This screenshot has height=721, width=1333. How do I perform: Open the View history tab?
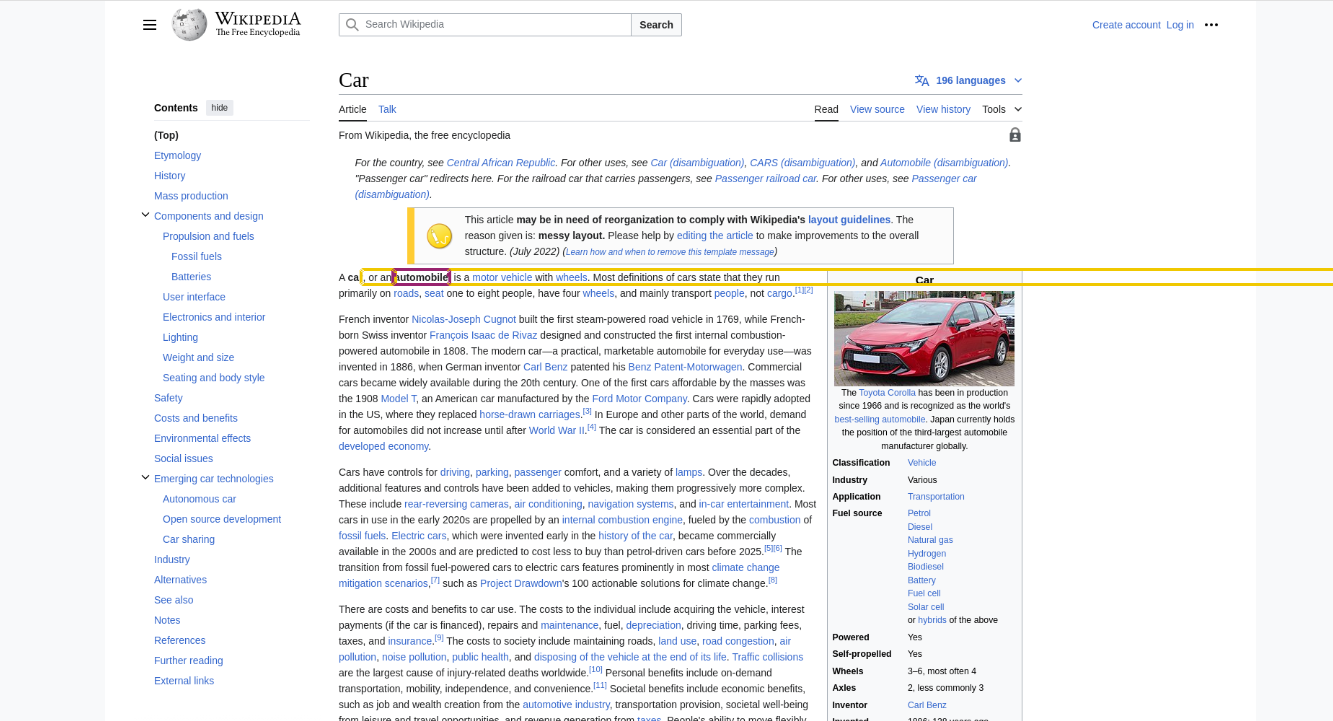pyautogui.click(x=943, y=109)
